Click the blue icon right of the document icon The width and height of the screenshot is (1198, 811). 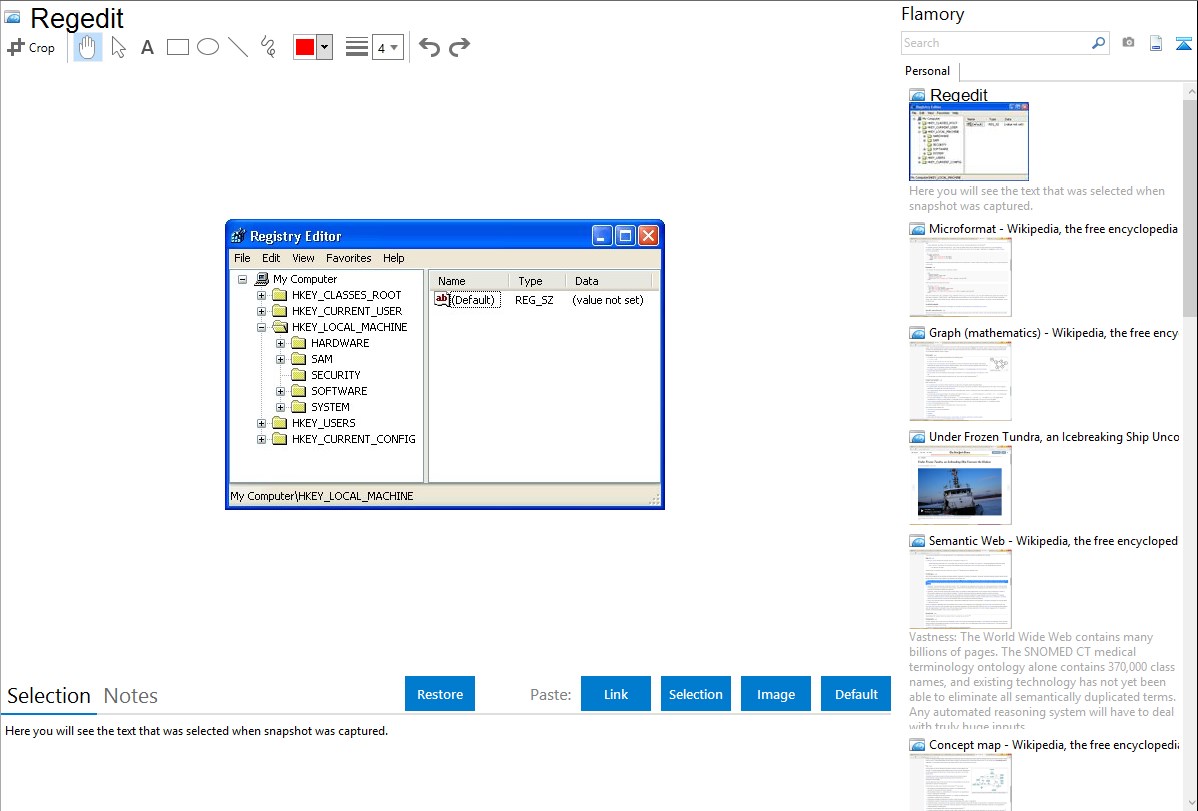click(x=1183, y=43)
